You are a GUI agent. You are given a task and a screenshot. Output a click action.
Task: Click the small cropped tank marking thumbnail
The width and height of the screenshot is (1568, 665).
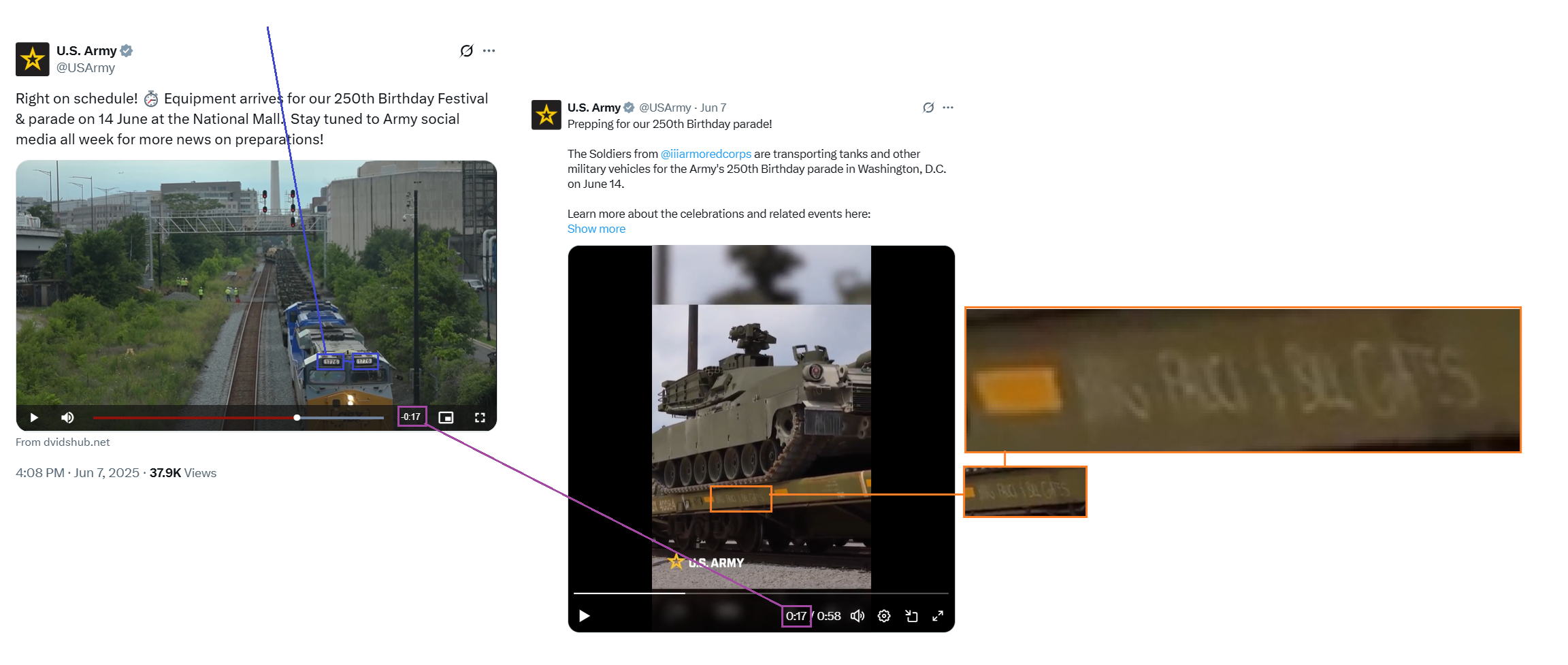(1025, 491)
